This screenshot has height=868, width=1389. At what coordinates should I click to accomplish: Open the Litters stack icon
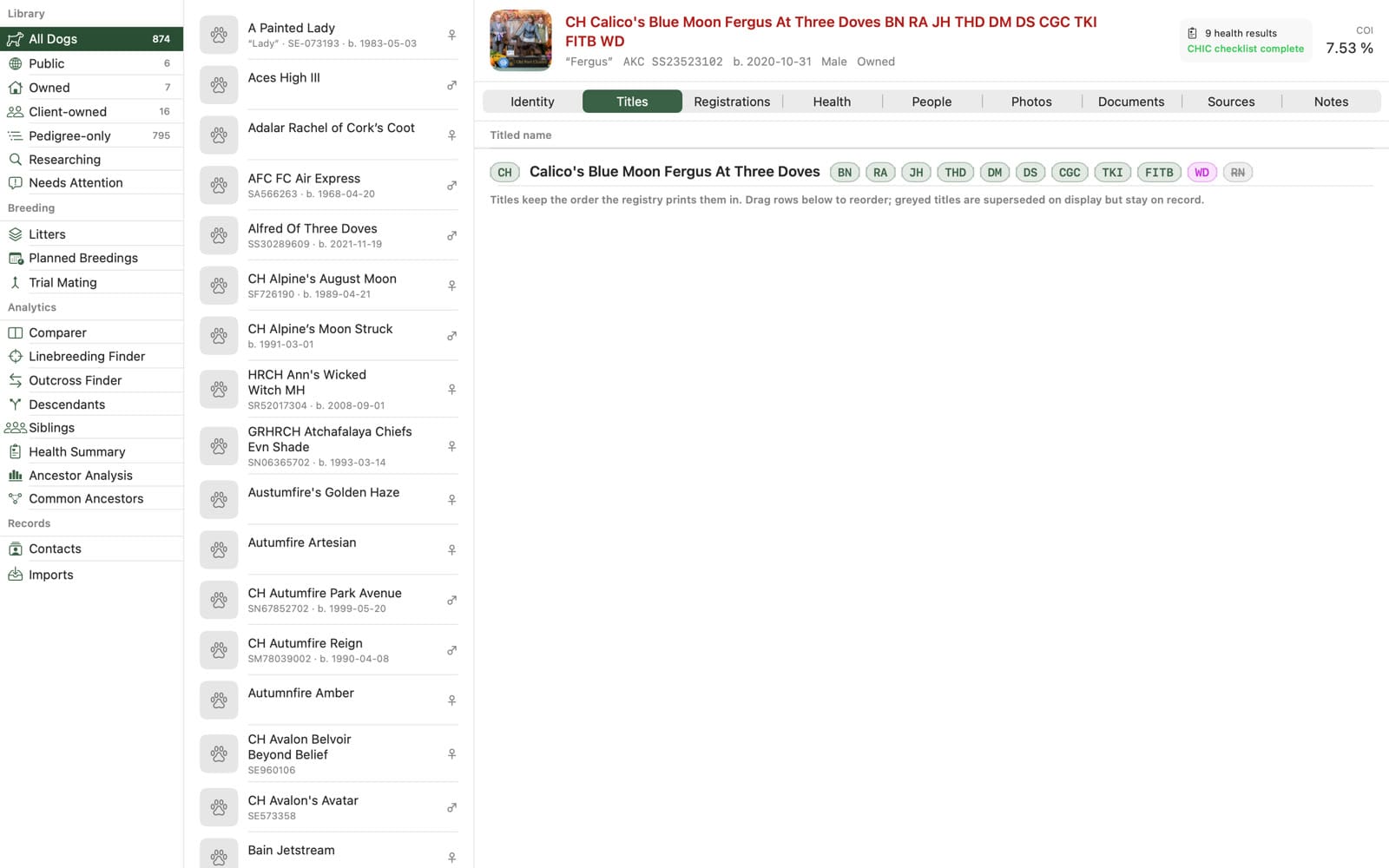click(x=15, y=234)
